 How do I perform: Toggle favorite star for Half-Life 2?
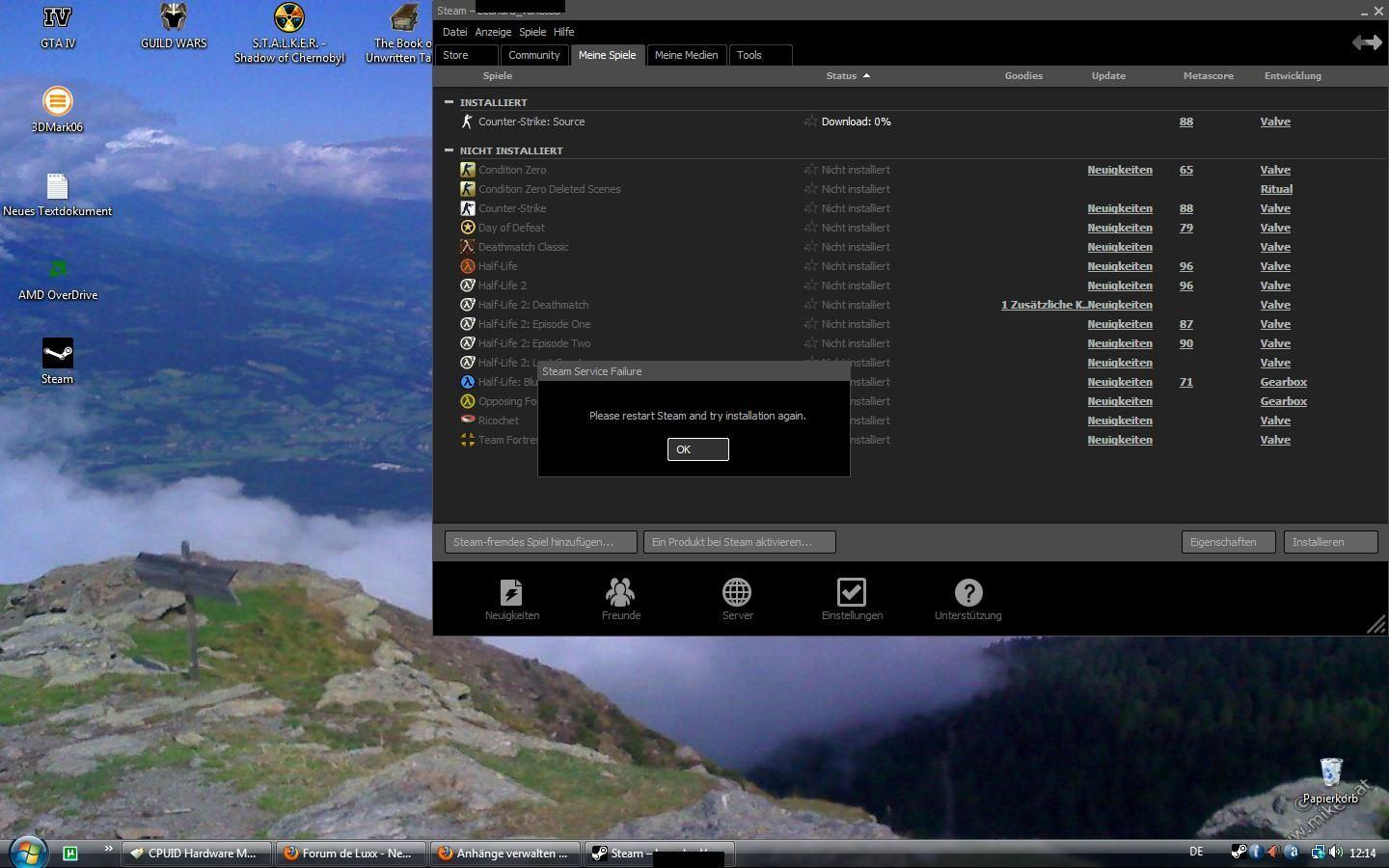tap(810, 285)
